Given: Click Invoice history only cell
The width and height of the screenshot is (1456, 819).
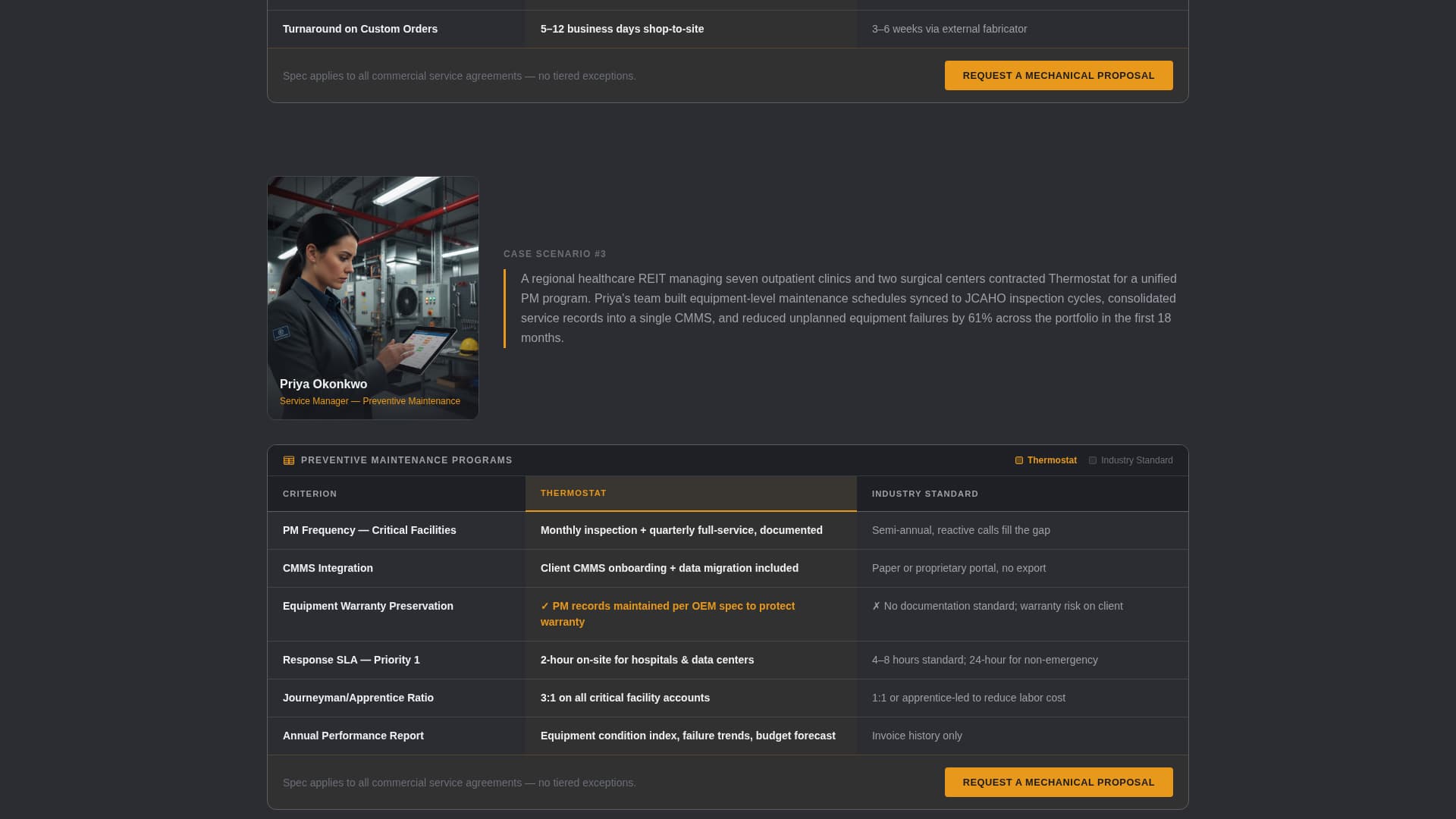Looking at the screenshot, I should 1022,736.
